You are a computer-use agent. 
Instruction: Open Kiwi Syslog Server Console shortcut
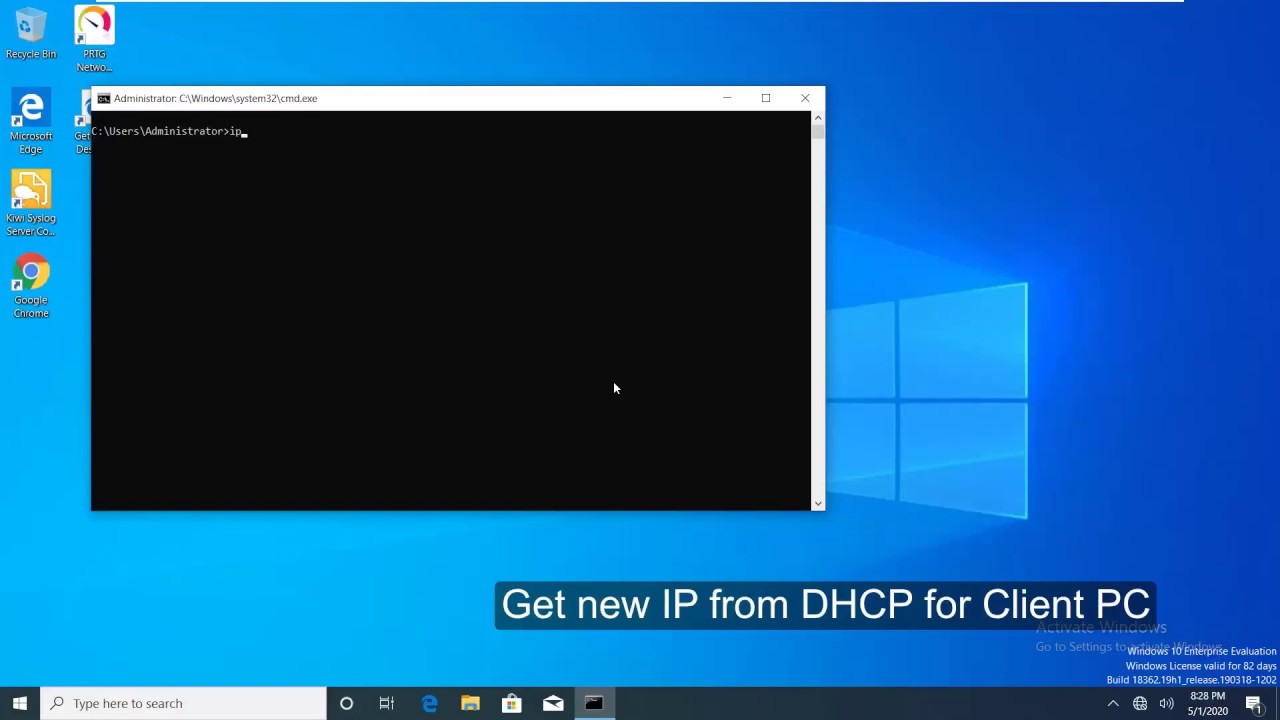click(31, 204)
